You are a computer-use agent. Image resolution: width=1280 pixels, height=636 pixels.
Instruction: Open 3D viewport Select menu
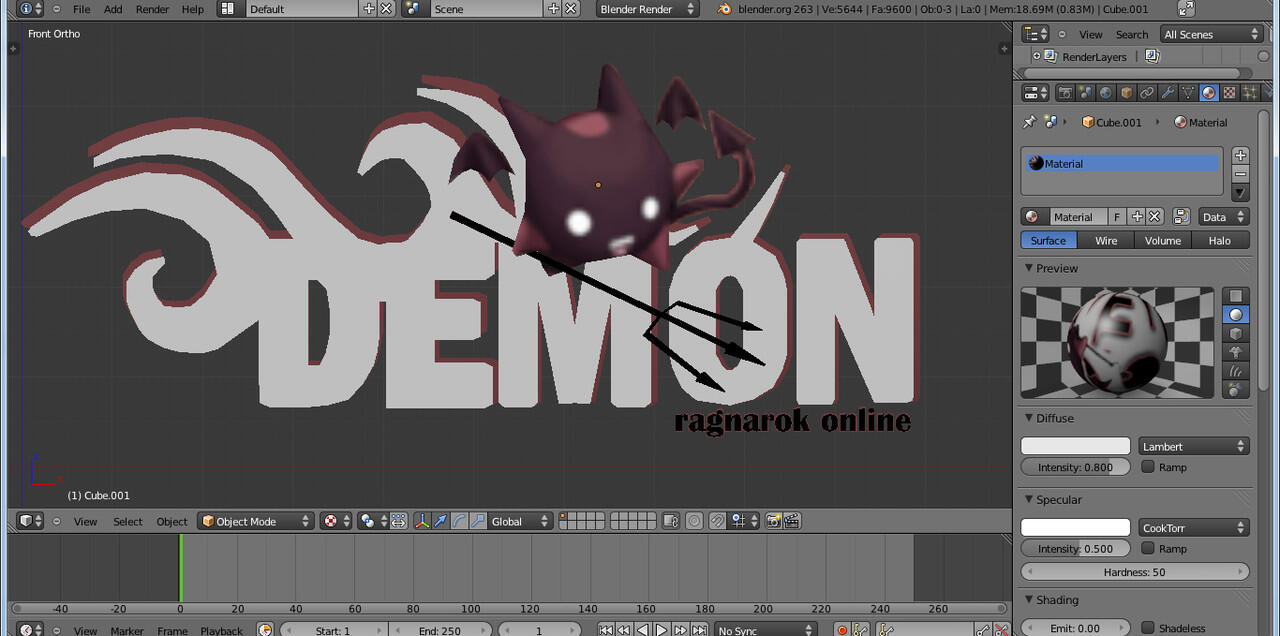[128, 521]
